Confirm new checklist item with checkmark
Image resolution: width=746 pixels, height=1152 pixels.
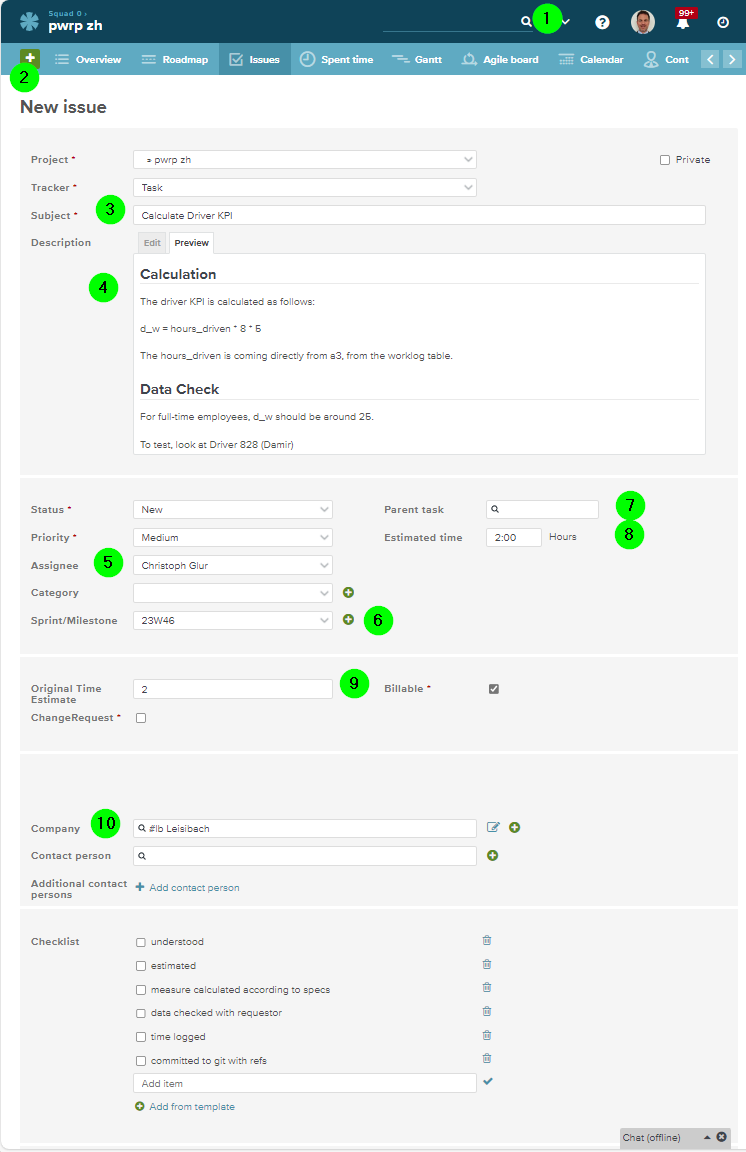(x=488, y=1081)
